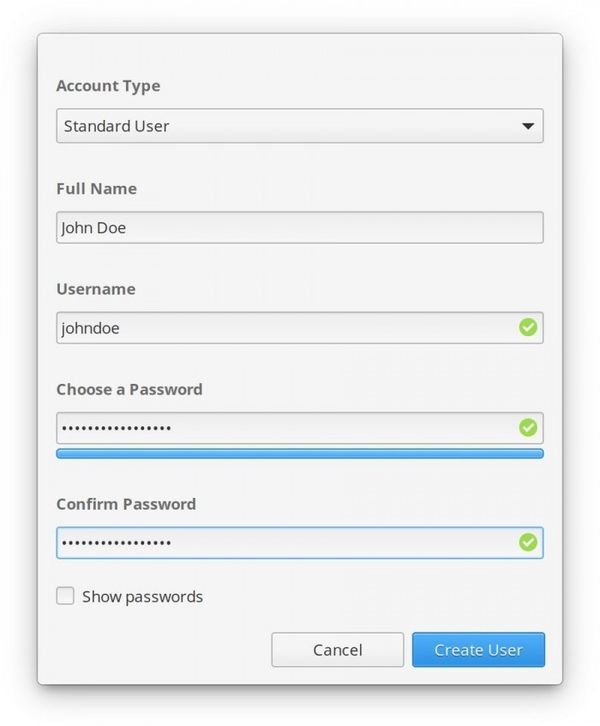Click the 'Confirm Password' heading label
The image size is (600, 726).
coord(126,504)
